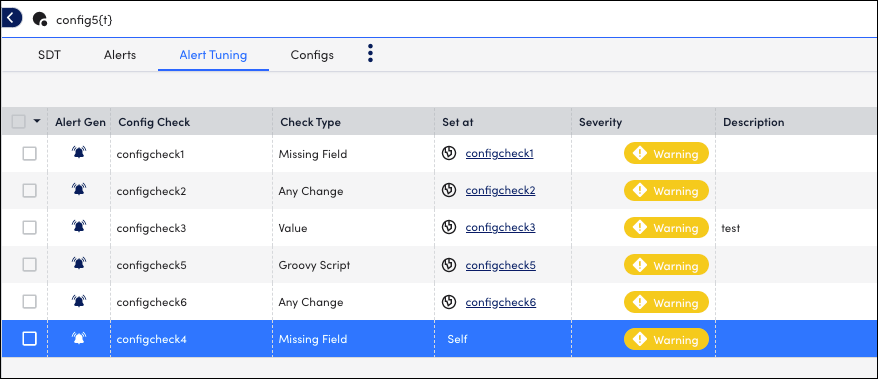The height and width of the screenshot is (379, 878).
Task: Click the back arrow button
Action: [x=11, y=18]
